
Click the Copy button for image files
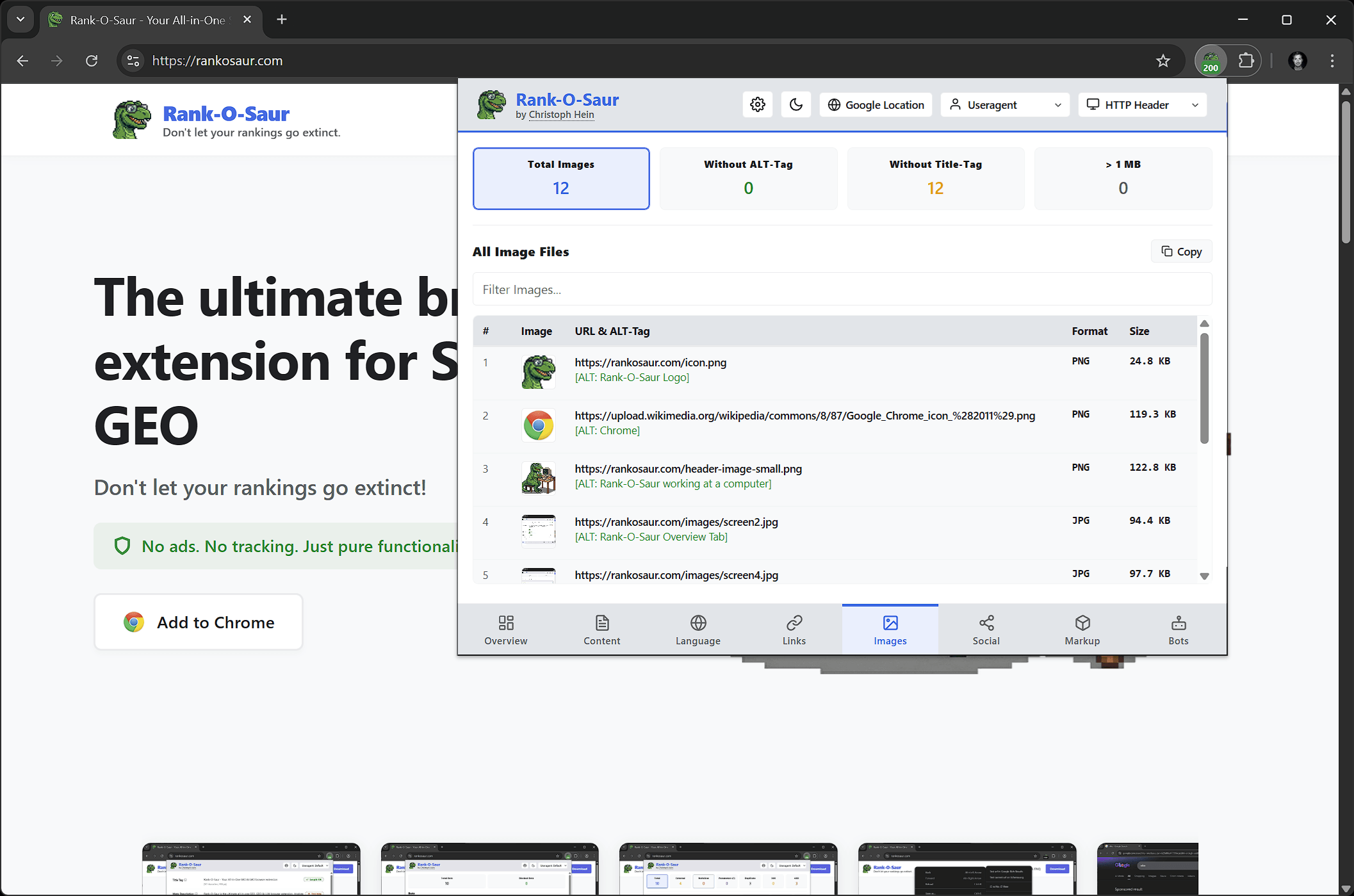(1181, 252)
